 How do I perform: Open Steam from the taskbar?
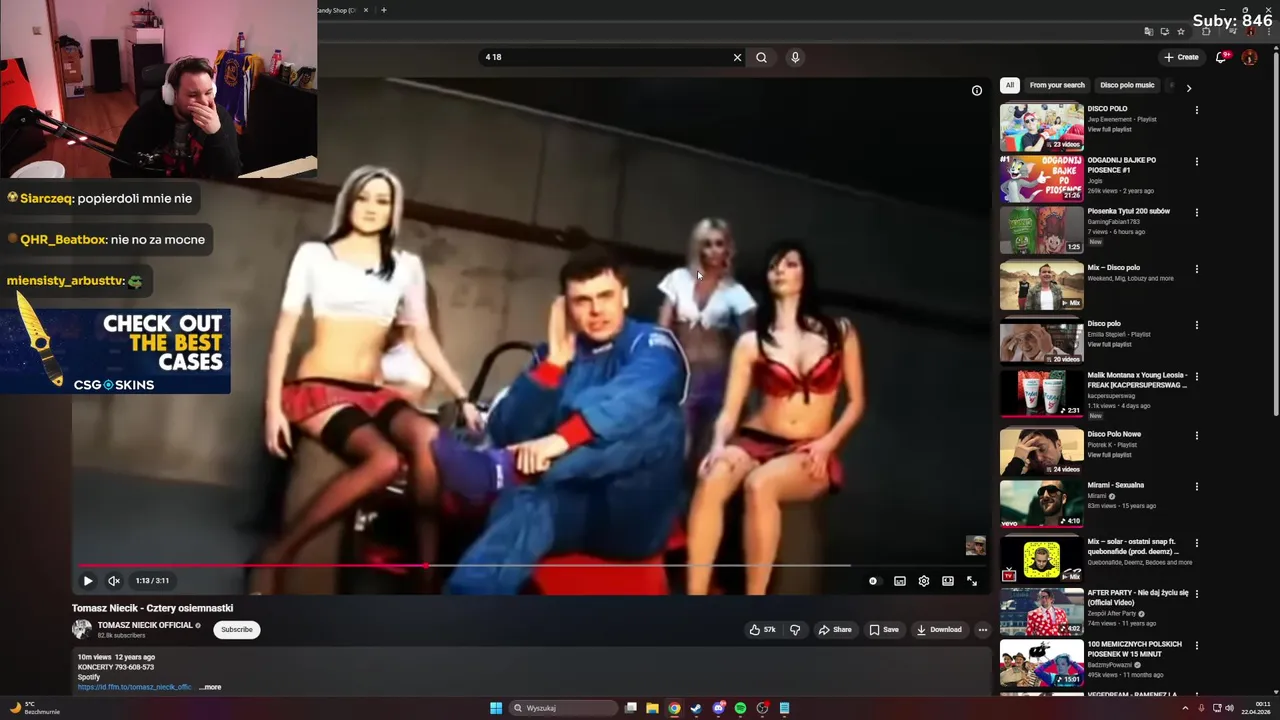[x=696, y=708]
